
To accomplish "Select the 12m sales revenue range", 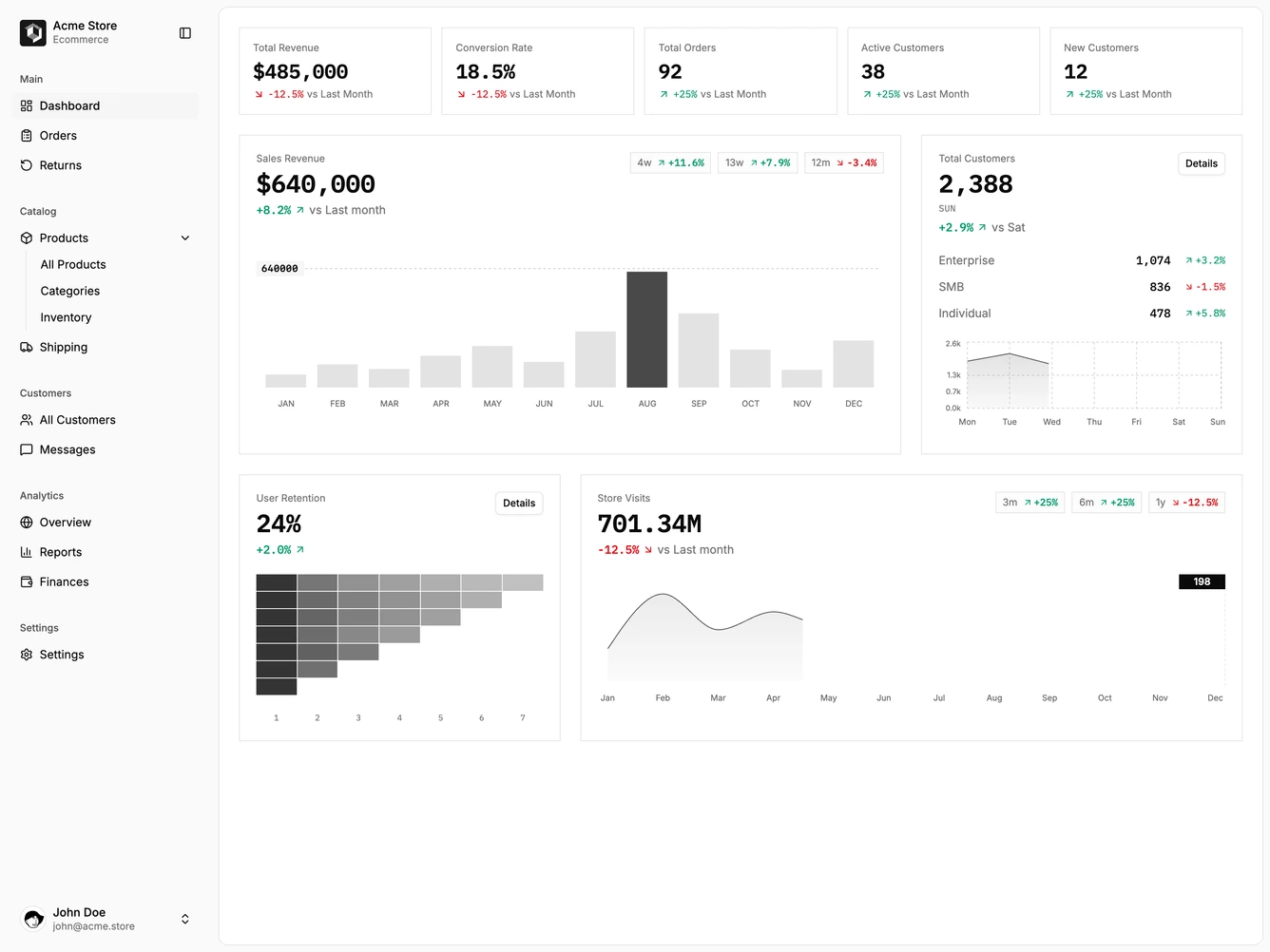I will tap(844, 163).
